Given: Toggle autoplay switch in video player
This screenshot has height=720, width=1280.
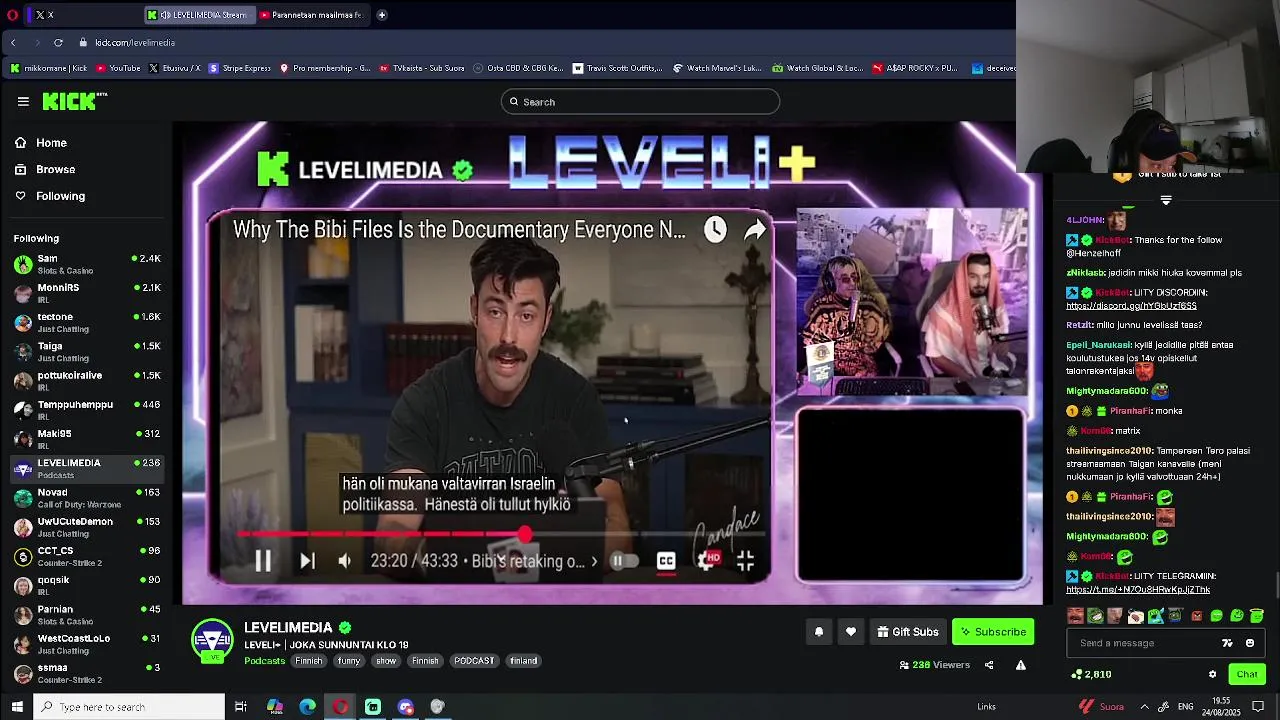Looking at the screenshot, I should pos(624,561).
